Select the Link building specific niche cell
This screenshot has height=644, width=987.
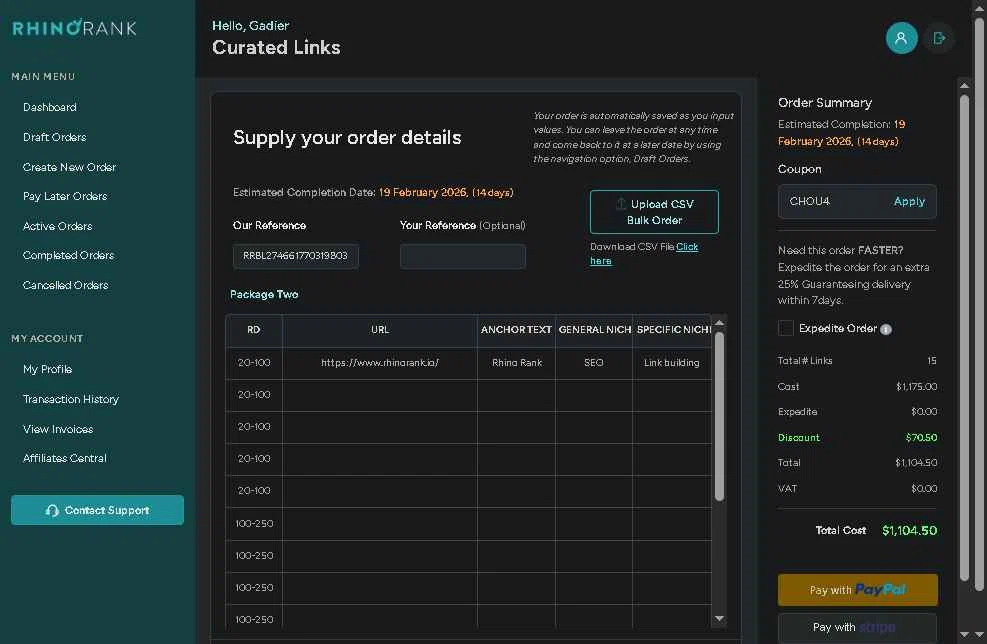click(672, 363)
